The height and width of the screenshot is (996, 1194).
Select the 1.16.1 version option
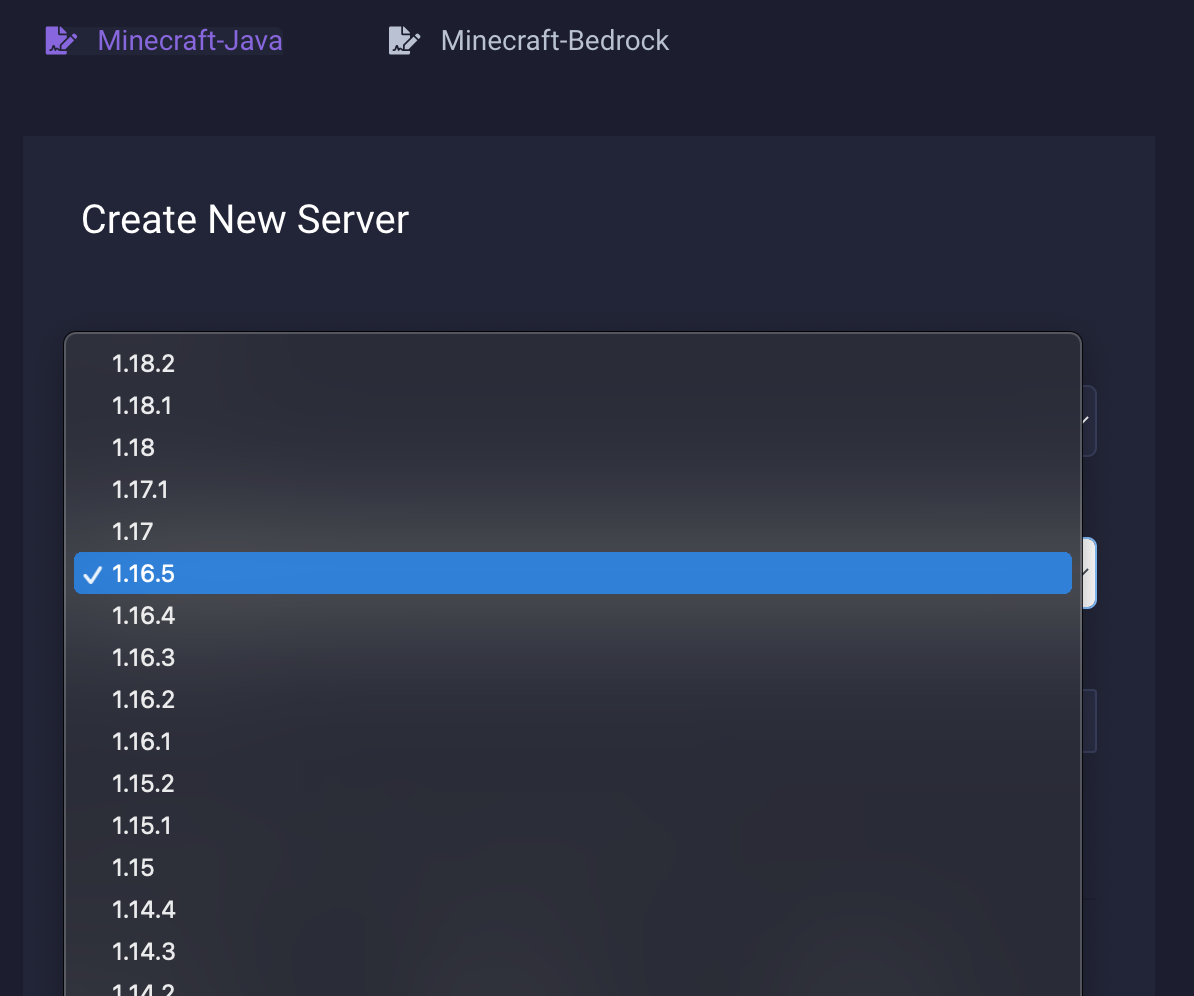(142, 742)
